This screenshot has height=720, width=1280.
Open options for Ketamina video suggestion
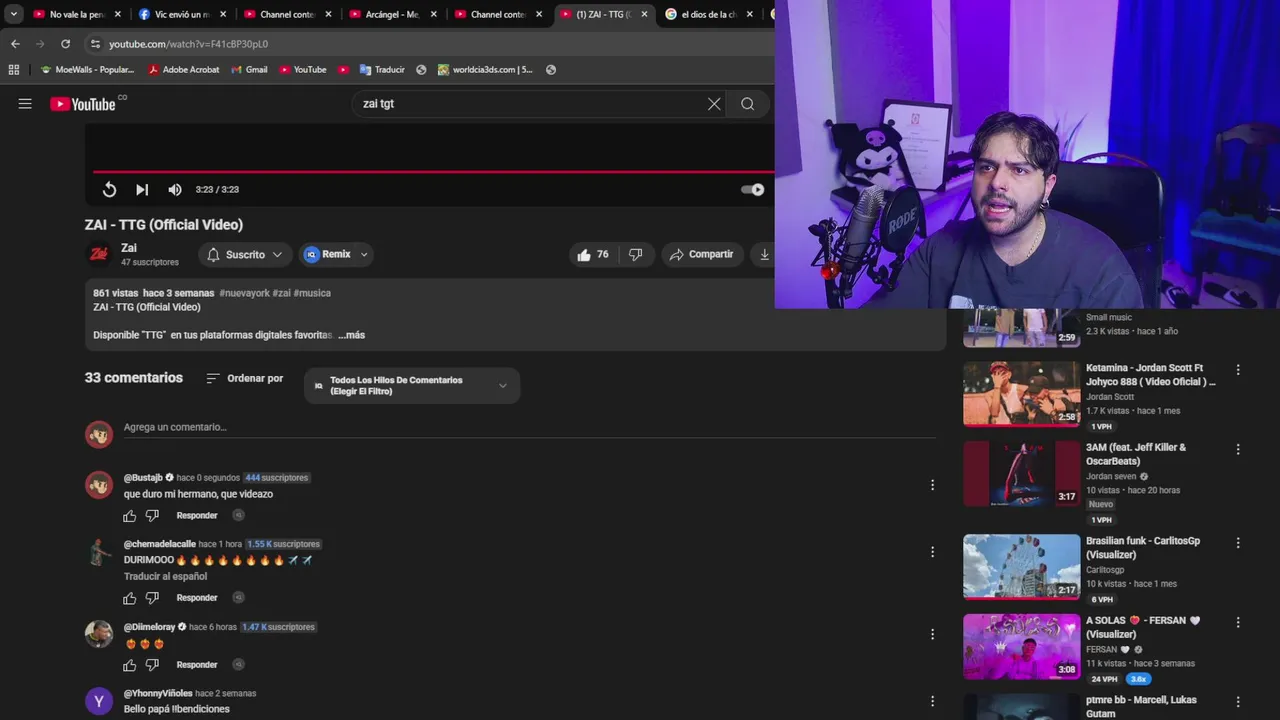coord(1238,370)
